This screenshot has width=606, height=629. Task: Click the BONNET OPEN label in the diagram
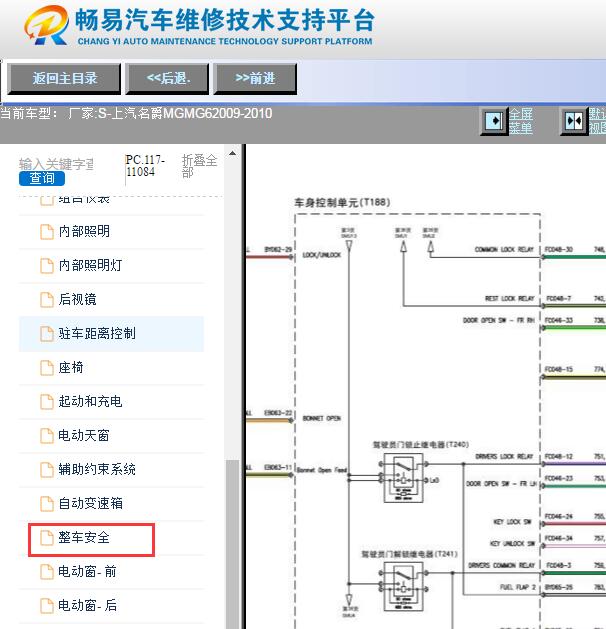coord(322,418)
